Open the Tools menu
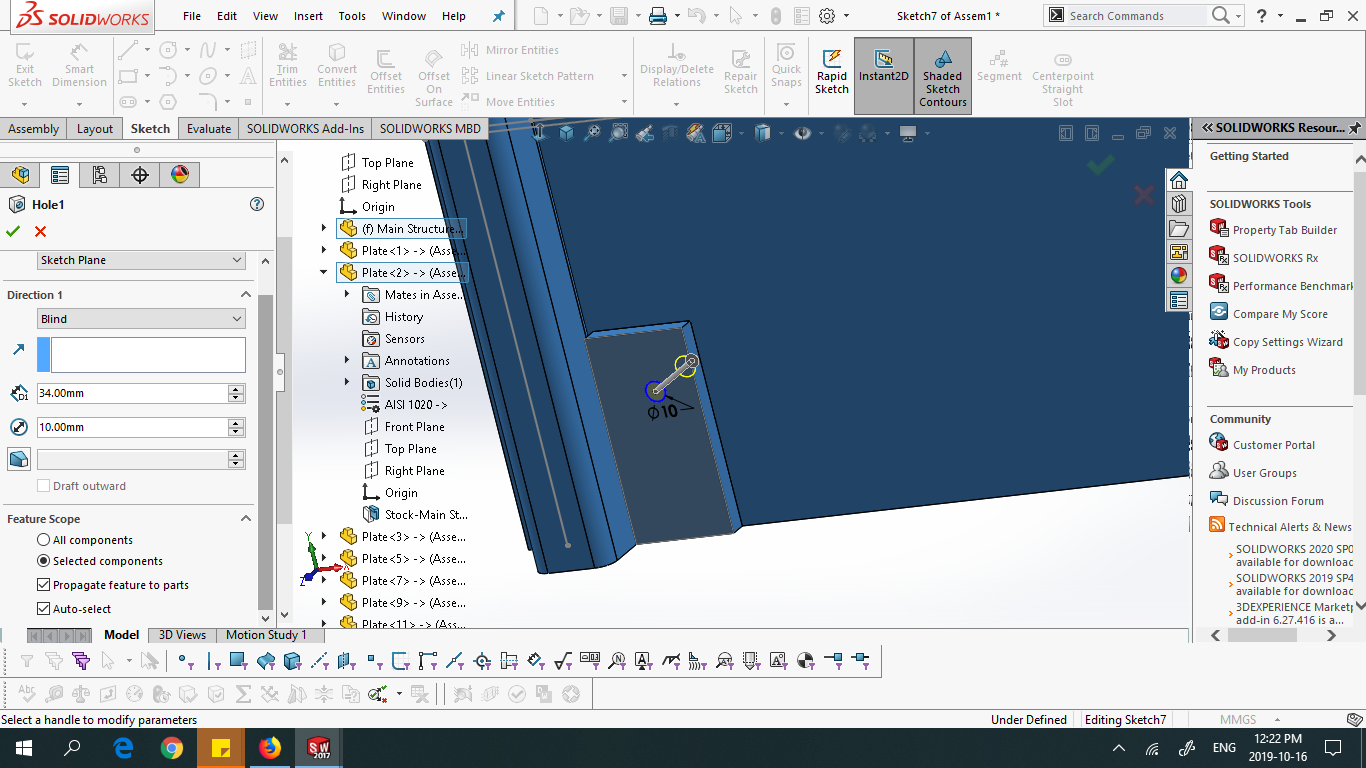The height and width of the screenshot is (768, 1366). pyautogui.click(x=352, y=16)
